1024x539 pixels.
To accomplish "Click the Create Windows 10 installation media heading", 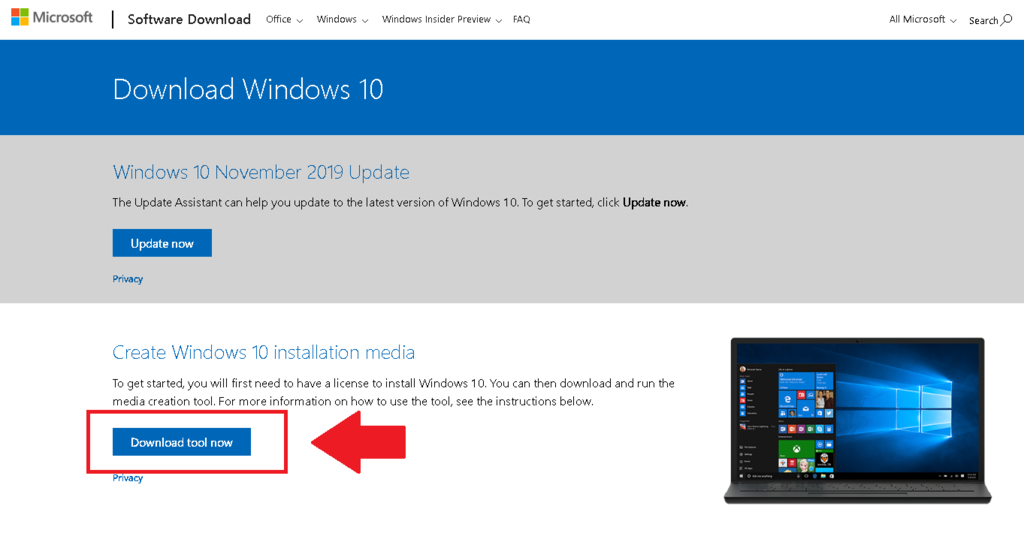I will coord(263,352).
